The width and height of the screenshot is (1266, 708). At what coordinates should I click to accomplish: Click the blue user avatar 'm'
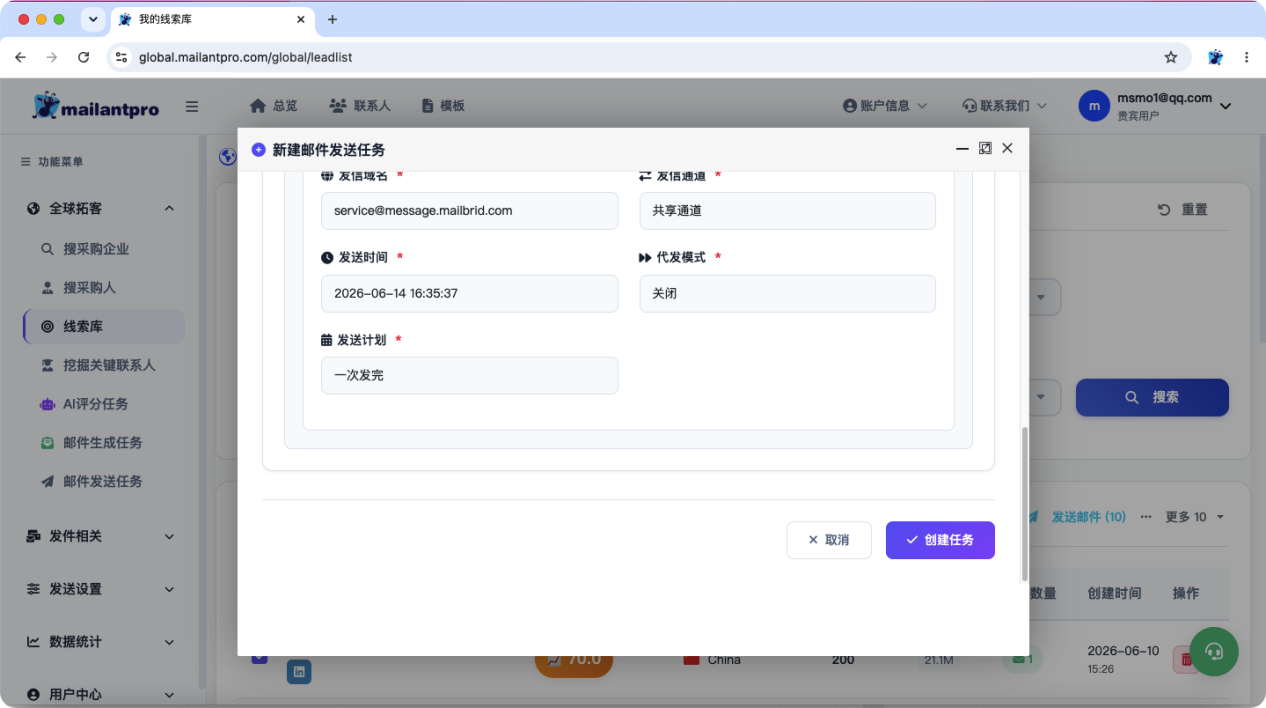1094,106
